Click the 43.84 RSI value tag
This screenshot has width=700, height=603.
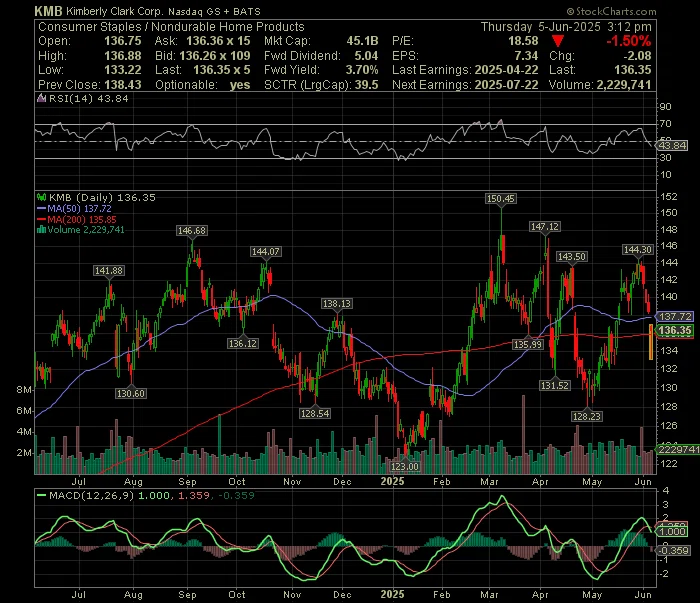tap(672, 146)
